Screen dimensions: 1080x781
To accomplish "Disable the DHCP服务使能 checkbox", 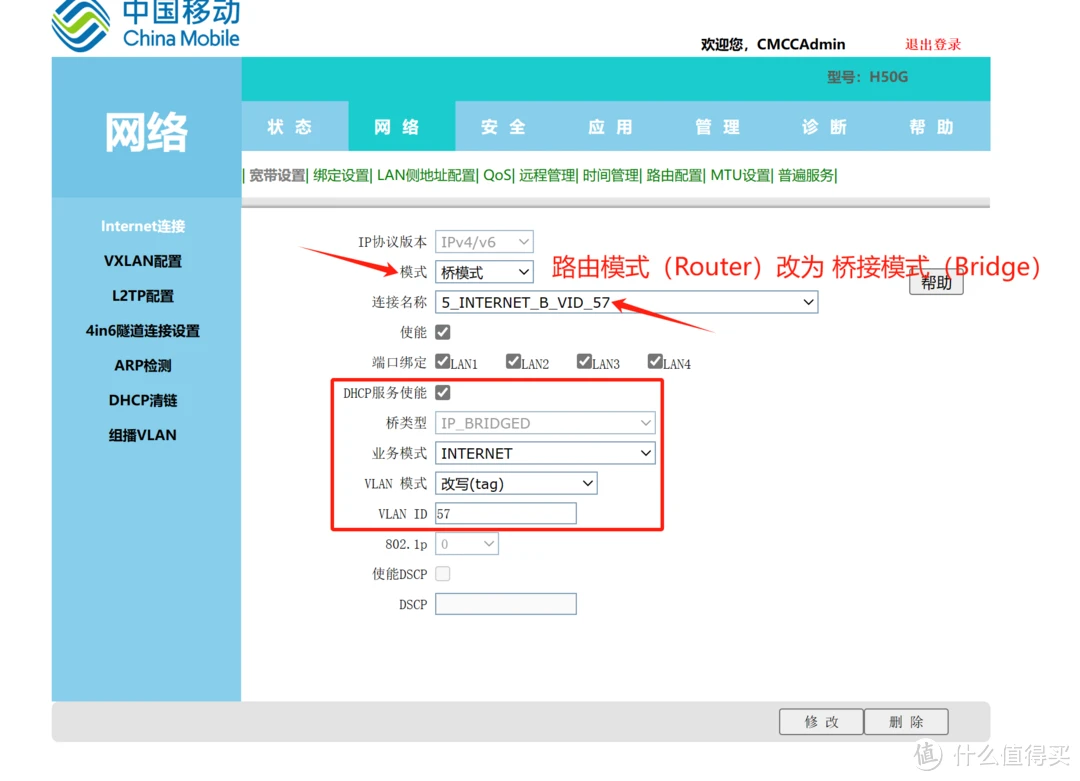I will (x=443, y=392).
